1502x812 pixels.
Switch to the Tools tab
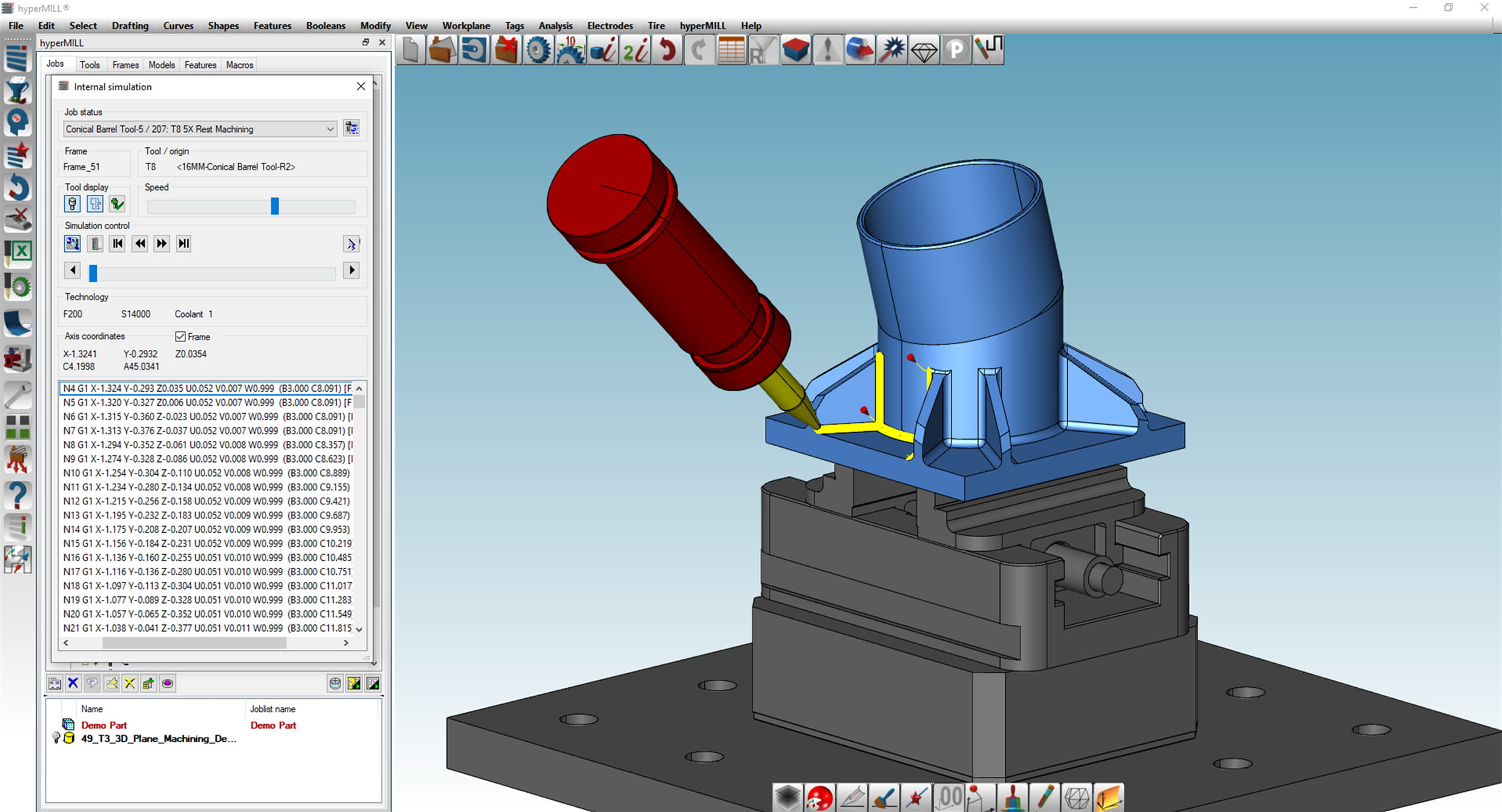pos(90,65)
